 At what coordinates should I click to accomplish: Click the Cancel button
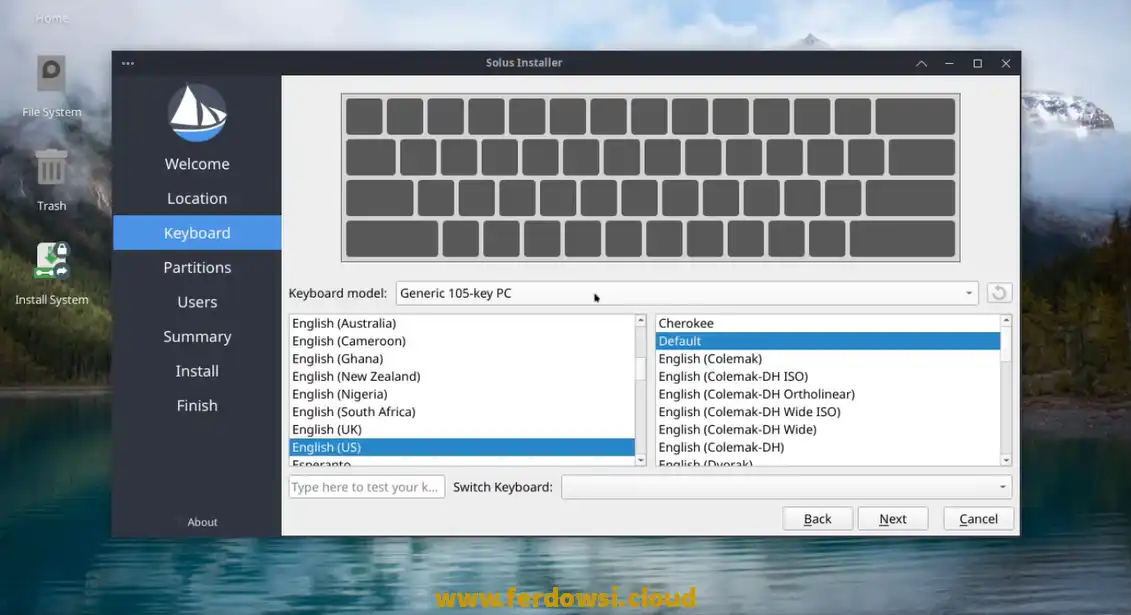pyautogui.click(x=978, y=518)
